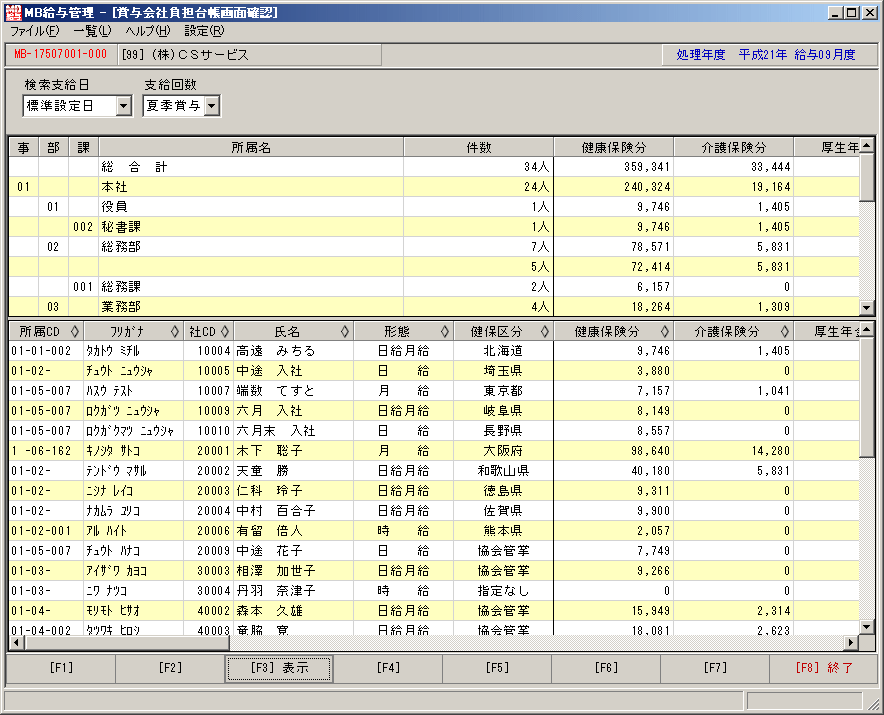Image resolution: width=884 pixels, height=715 pixels.
Task: Expand the 支給回数 夏季賞与 dropdown
Action: click(x=211, y=106)
